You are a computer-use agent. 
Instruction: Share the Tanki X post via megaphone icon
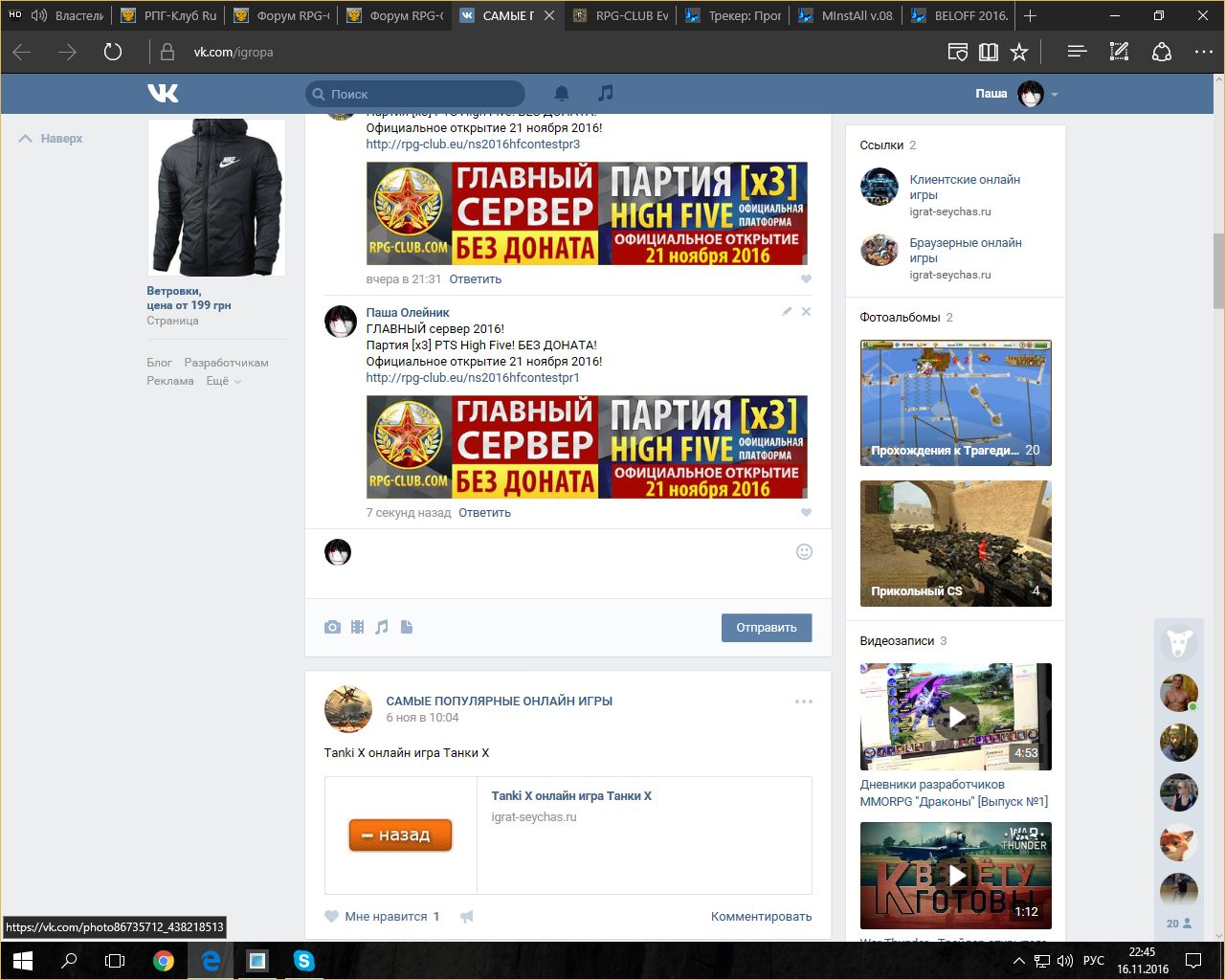pos(466,917)
